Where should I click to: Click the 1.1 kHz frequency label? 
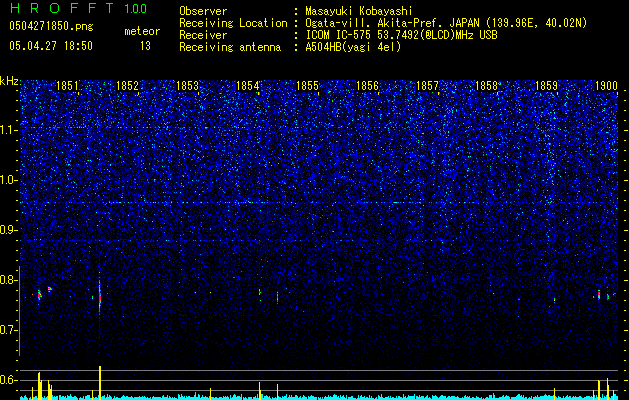[x=8, y=130]
